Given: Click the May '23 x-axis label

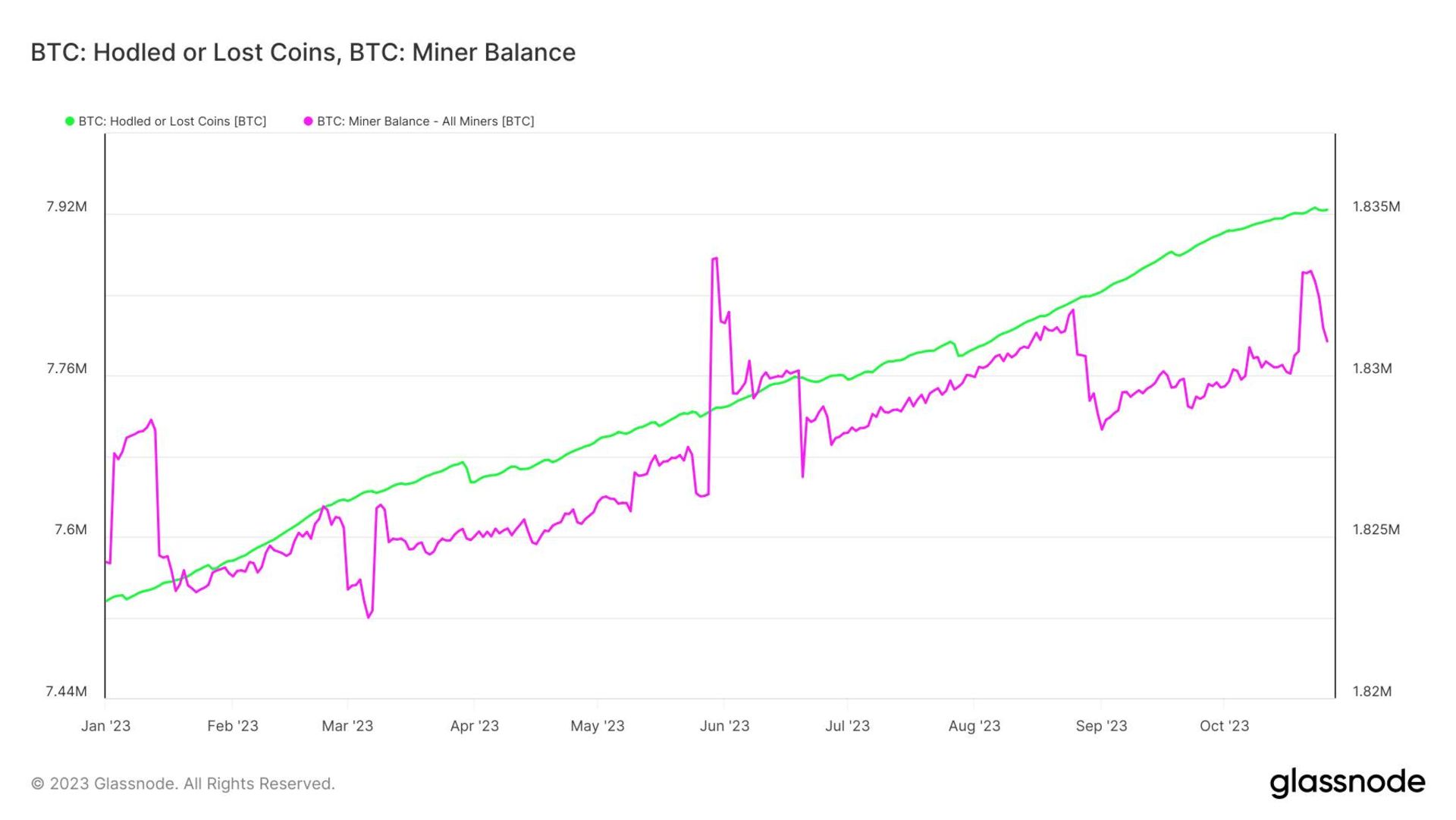Looking at the screenshot, I should 597,726.
